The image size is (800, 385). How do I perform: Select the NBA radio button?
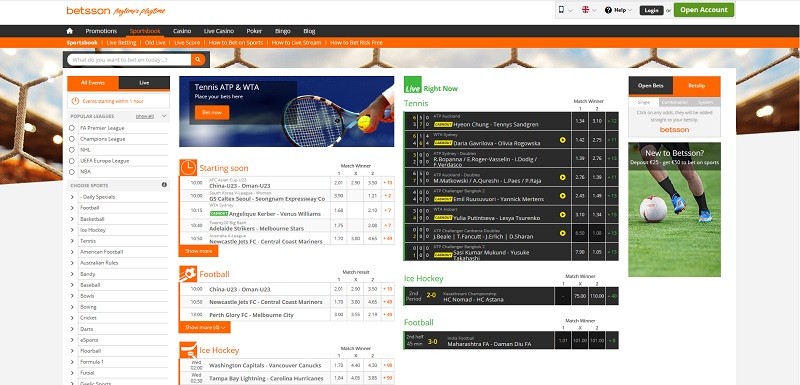click(72, 172)
